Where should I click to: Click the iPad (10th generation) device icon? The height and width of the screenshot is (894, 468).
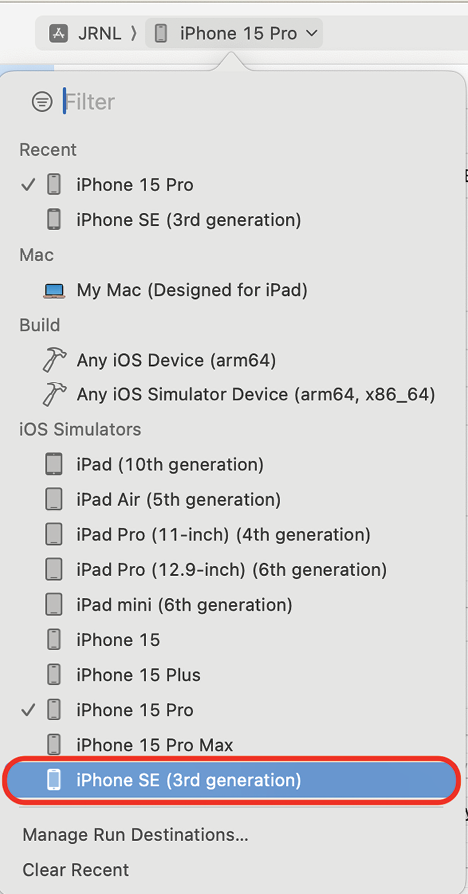(x=54, y=465)
